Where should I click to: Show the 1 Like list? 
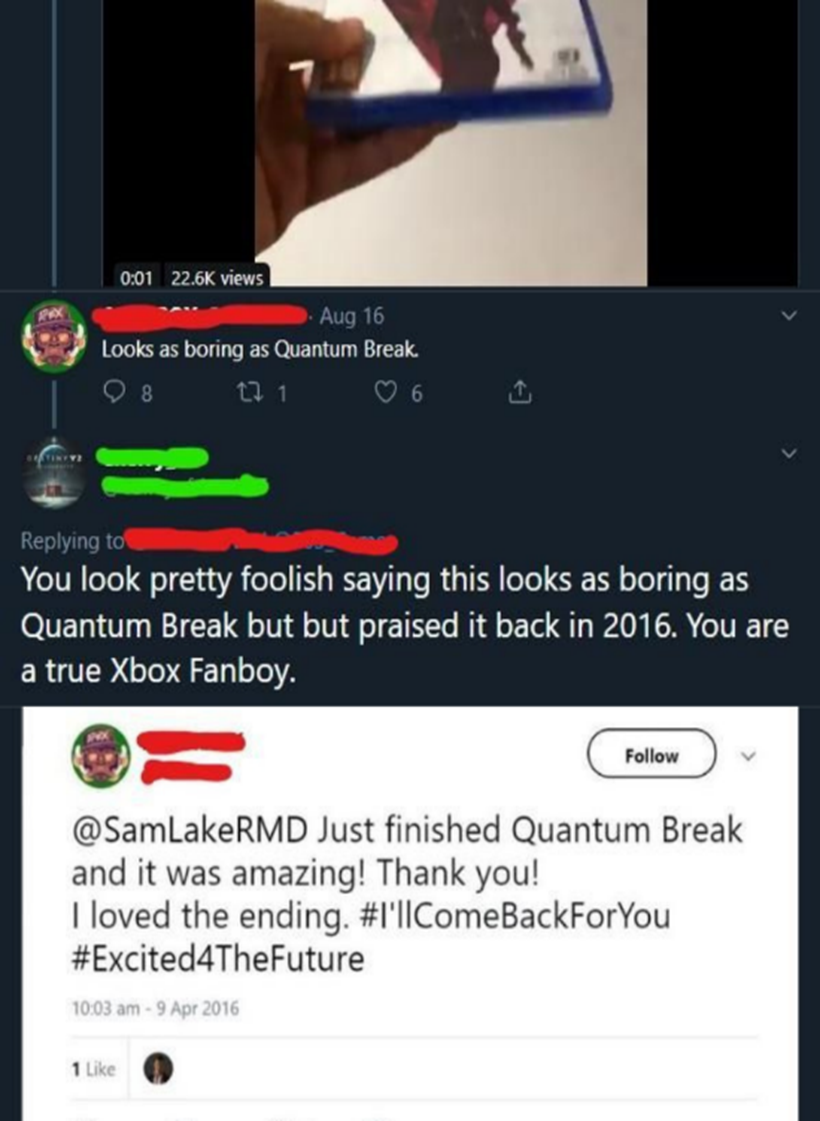(94, 1069)
